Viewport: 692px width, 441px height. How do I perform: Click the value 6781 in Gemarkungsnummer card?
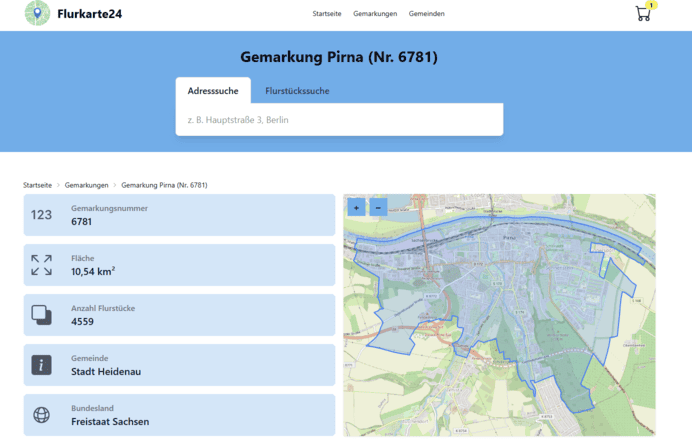point(82,222)
